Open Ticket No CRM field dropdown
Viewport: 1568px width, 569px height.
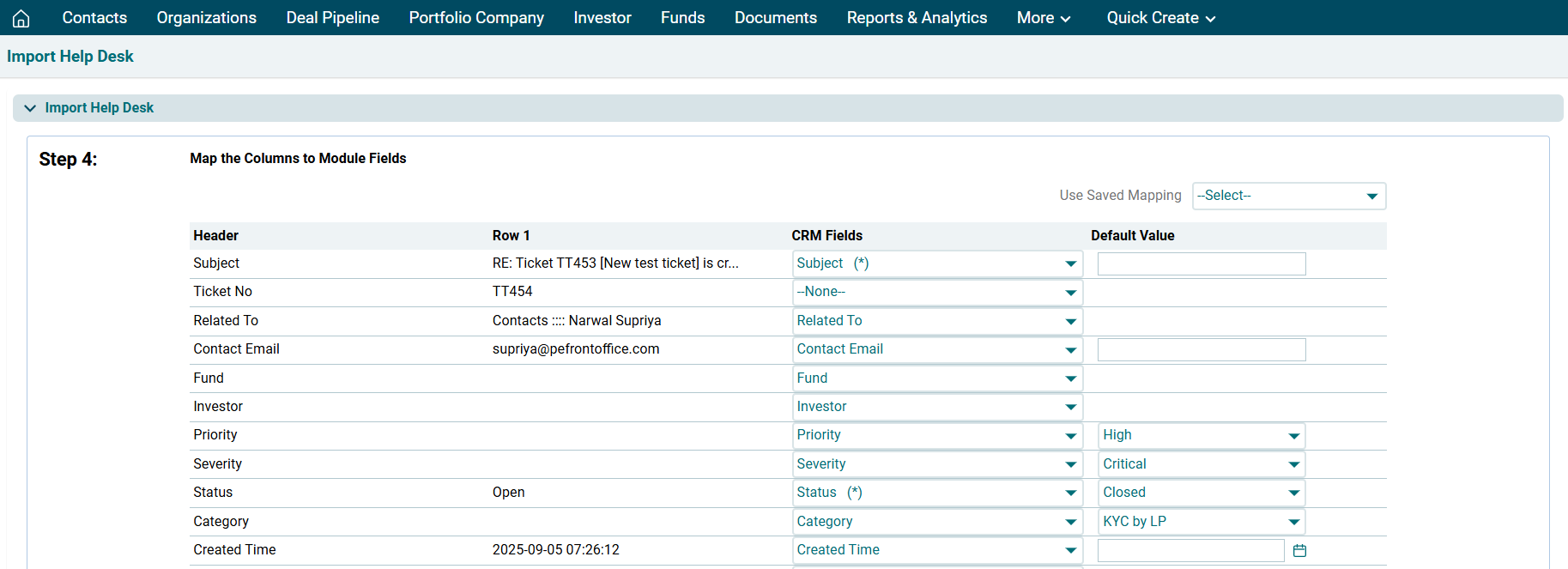coord(936,292)
